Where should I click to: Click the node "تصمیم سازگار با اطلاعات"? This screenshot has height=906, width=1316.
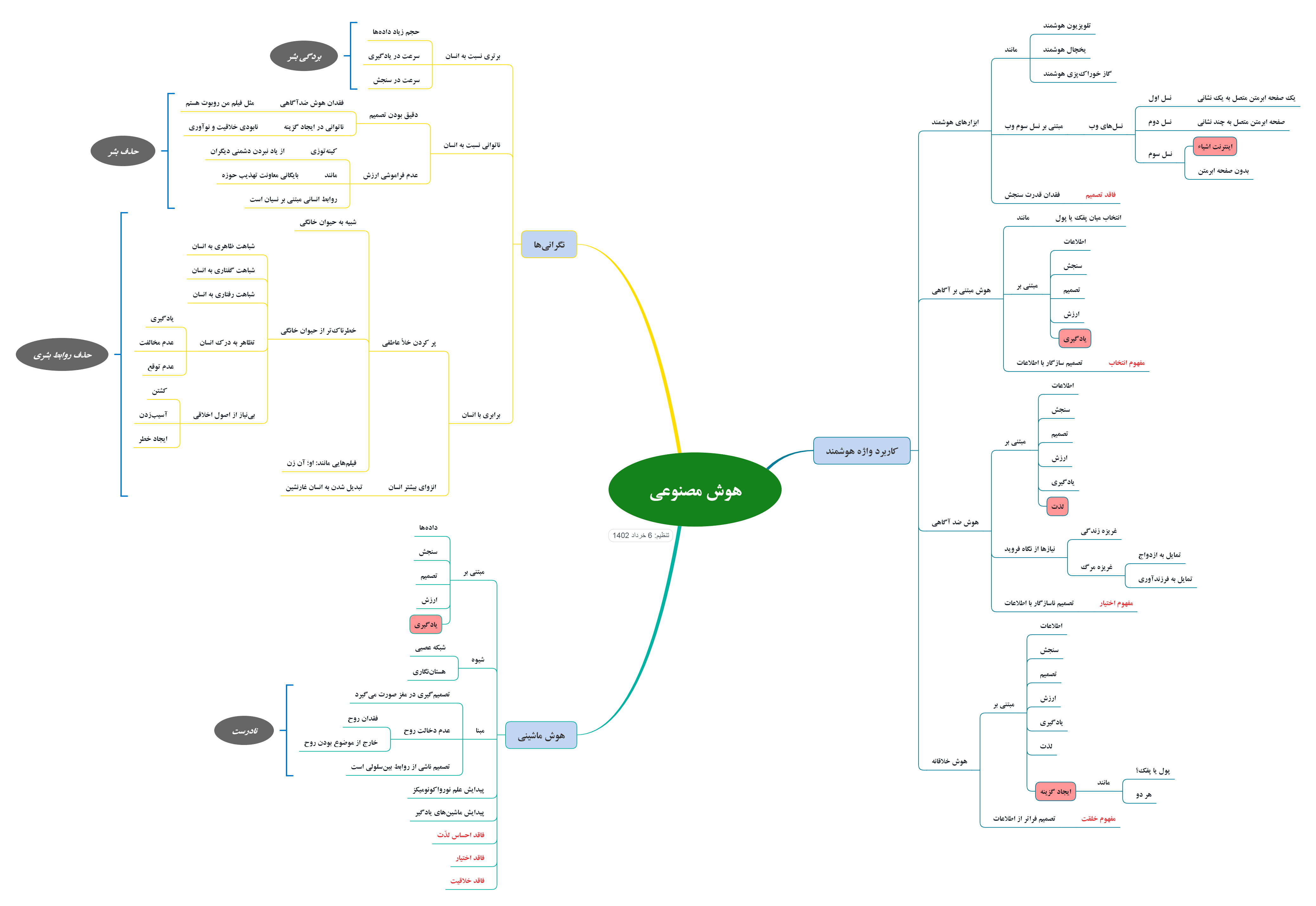point(1049,363)
